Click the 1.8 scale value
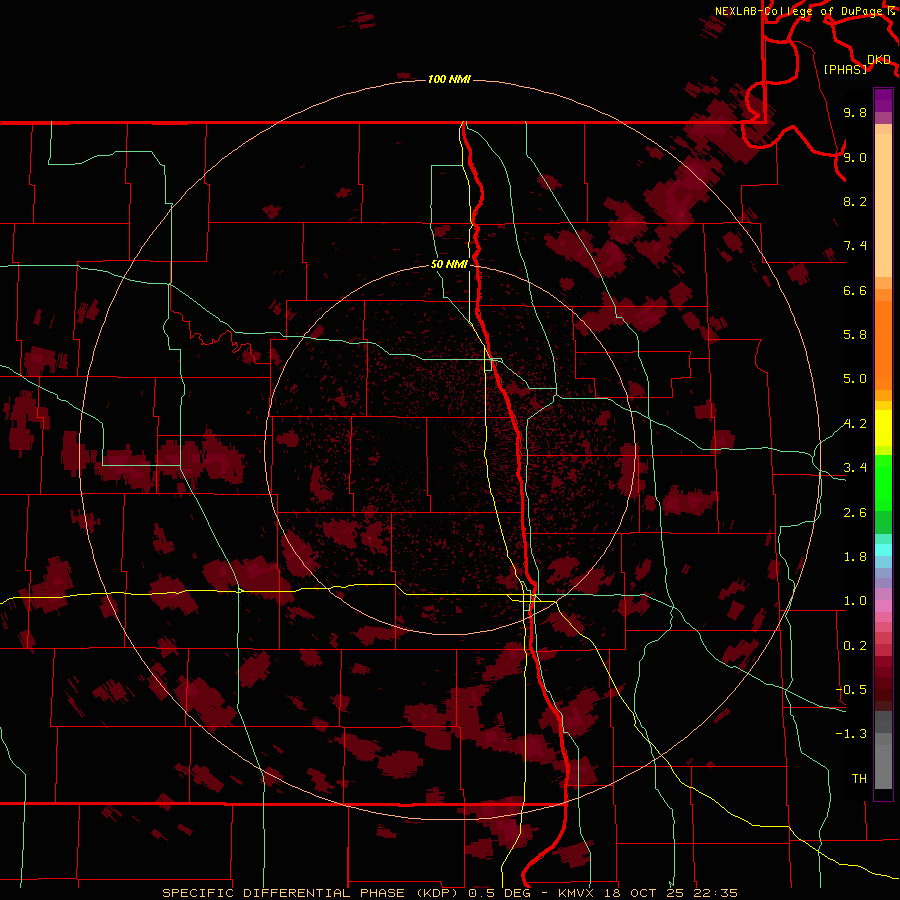900x900 pixels. [855, 557]
